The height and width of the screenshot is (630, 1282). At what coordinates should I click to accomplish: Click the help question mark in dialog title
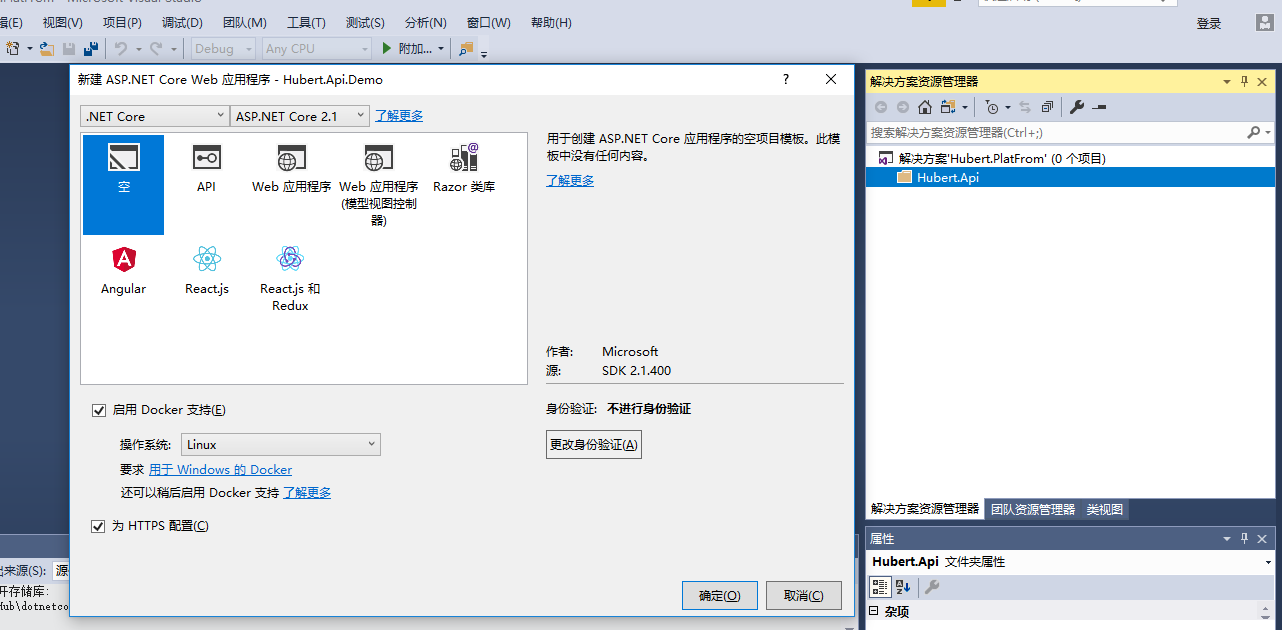point(786,79)
